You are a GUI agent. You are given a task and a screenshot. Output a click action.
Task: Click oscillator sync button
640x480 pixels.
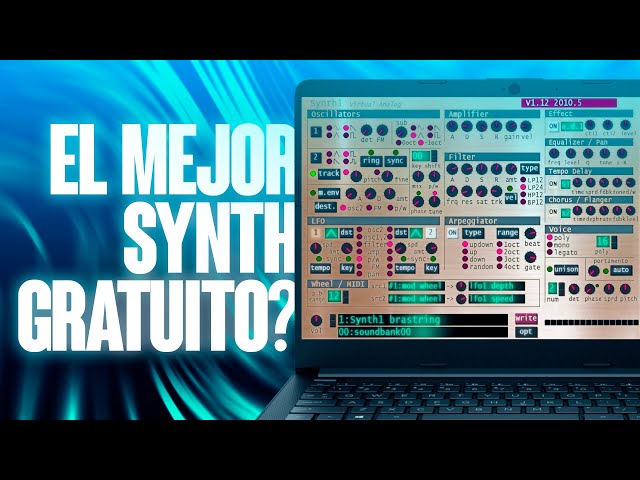395,161
